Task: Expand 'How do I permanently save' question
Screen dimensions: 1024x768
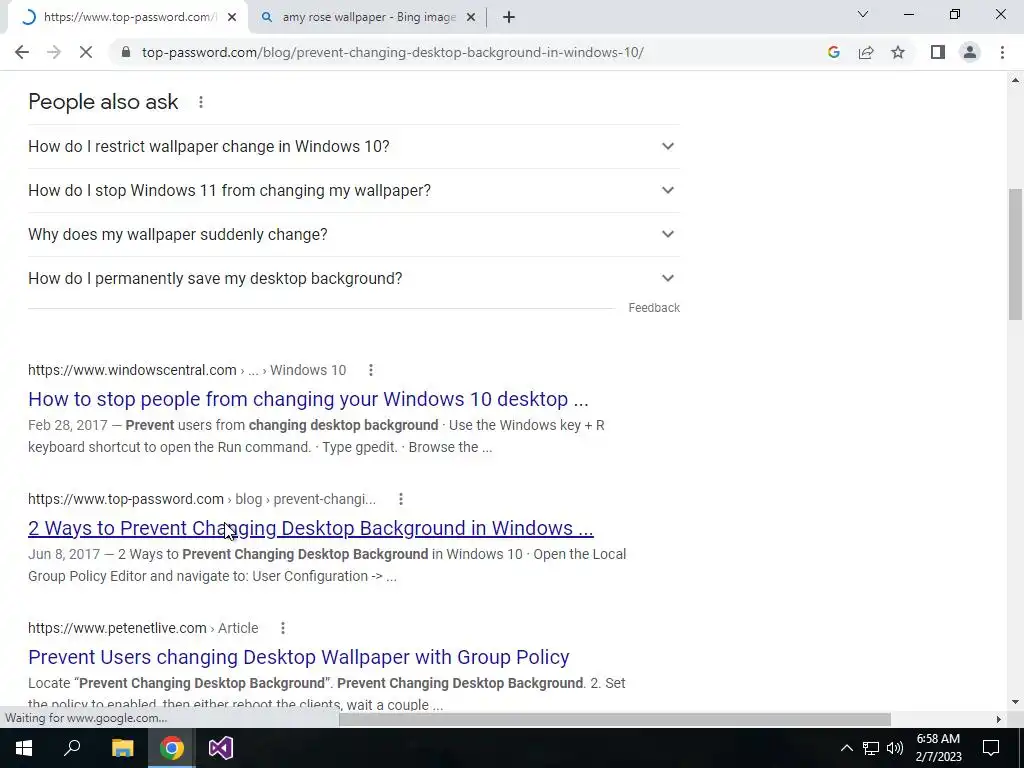Action: tap(353, 278)
